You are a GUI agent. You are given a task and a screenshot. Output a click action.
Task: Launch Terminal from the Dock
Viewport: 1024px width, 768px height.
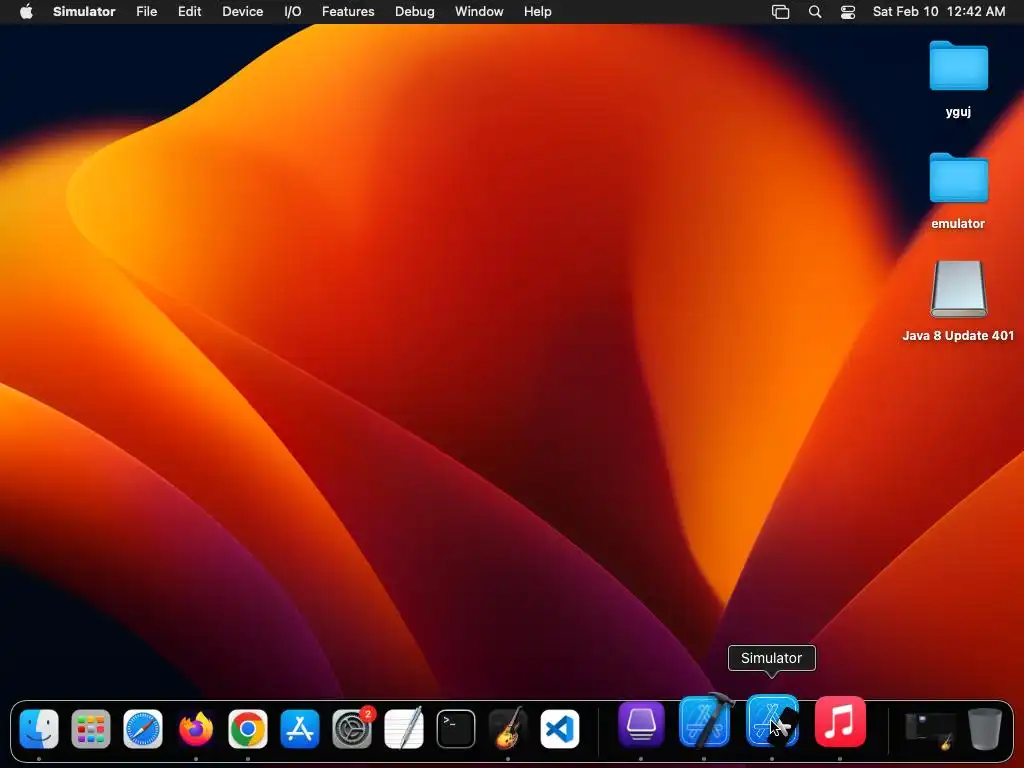click(456, 728)
